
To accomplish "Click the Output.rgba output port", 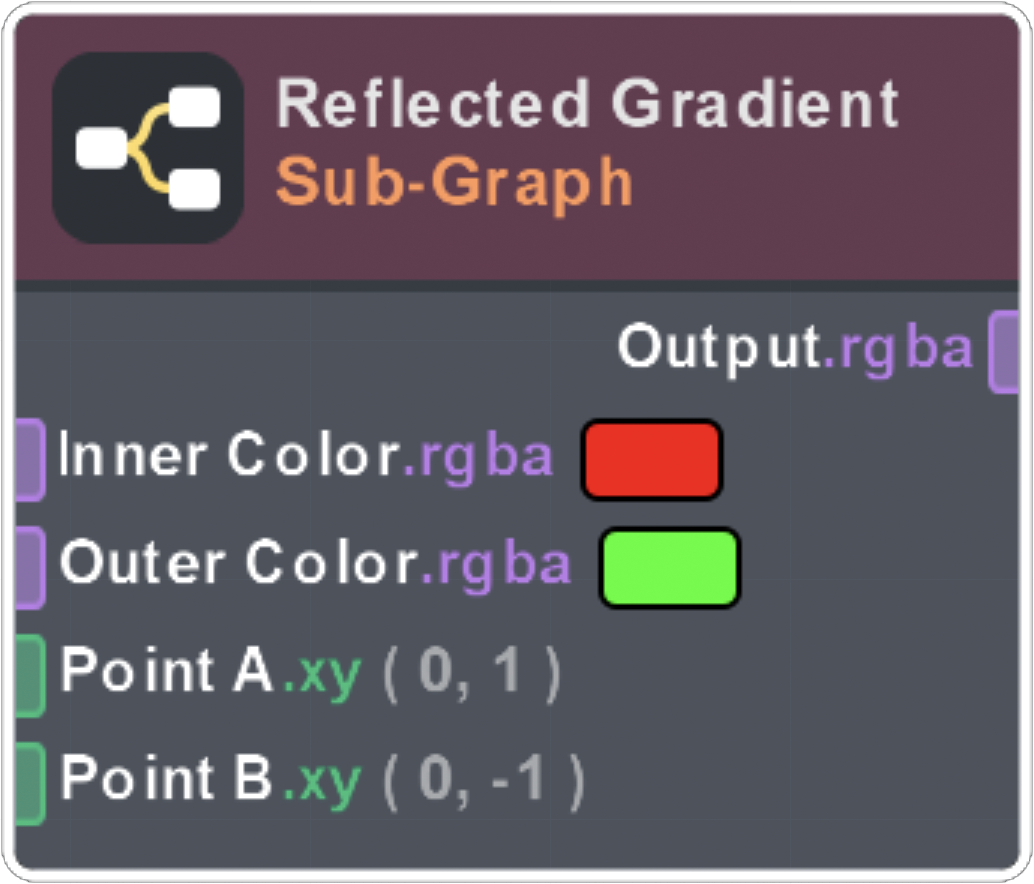I will click(x=1004, y=350).
